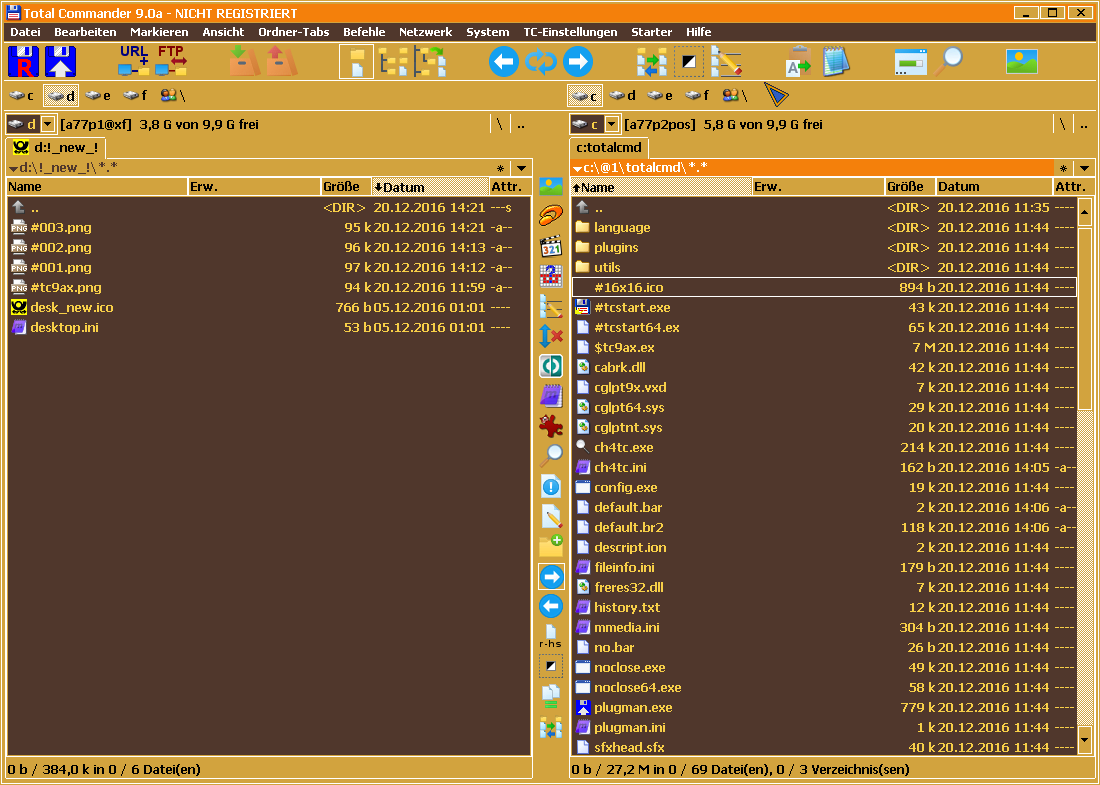This screenshot has width=1100, height=785.
Task: Sort left panel by Datum column header
Action: point(429,187)
